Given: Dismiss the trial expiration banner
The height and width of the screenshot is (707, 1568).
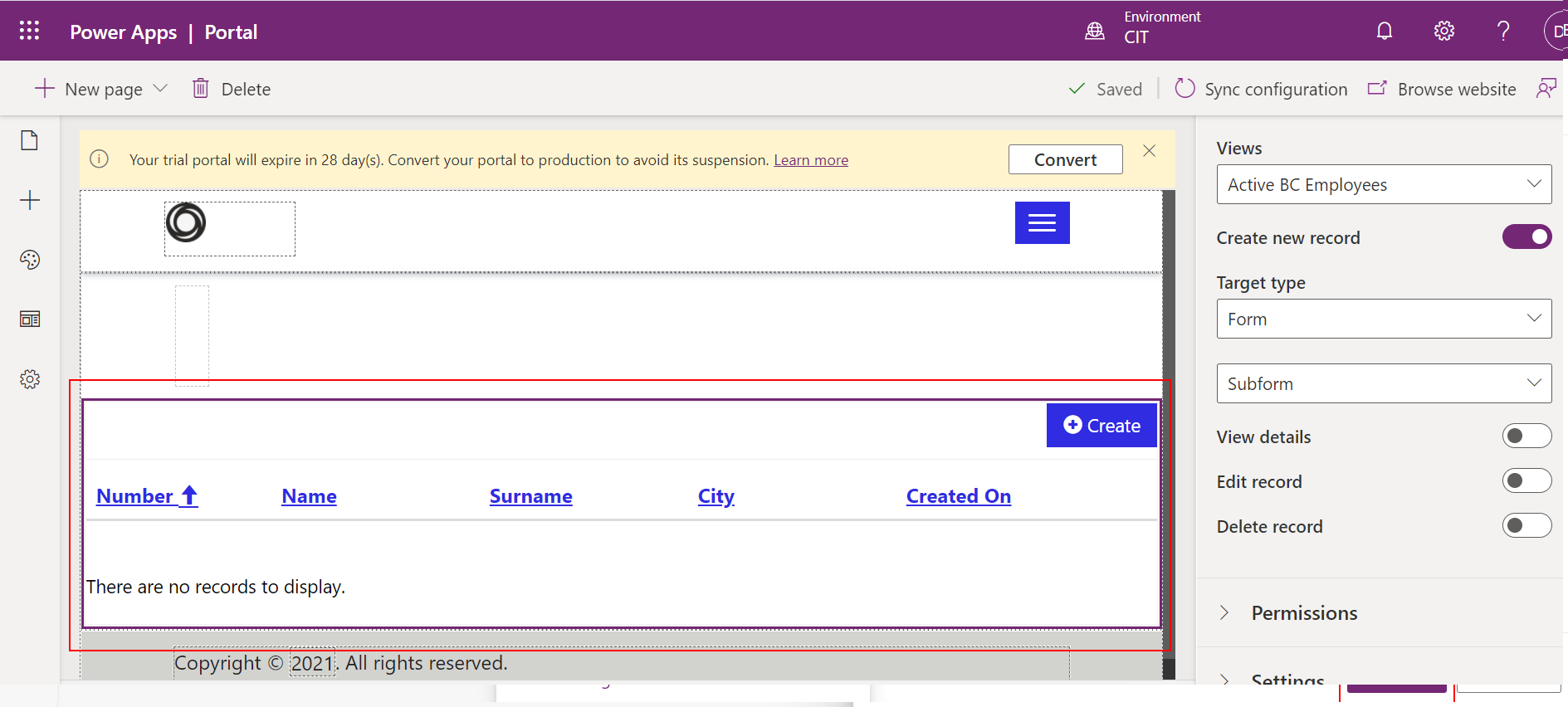Looking at the screenshot, I should click(1149, 150).
